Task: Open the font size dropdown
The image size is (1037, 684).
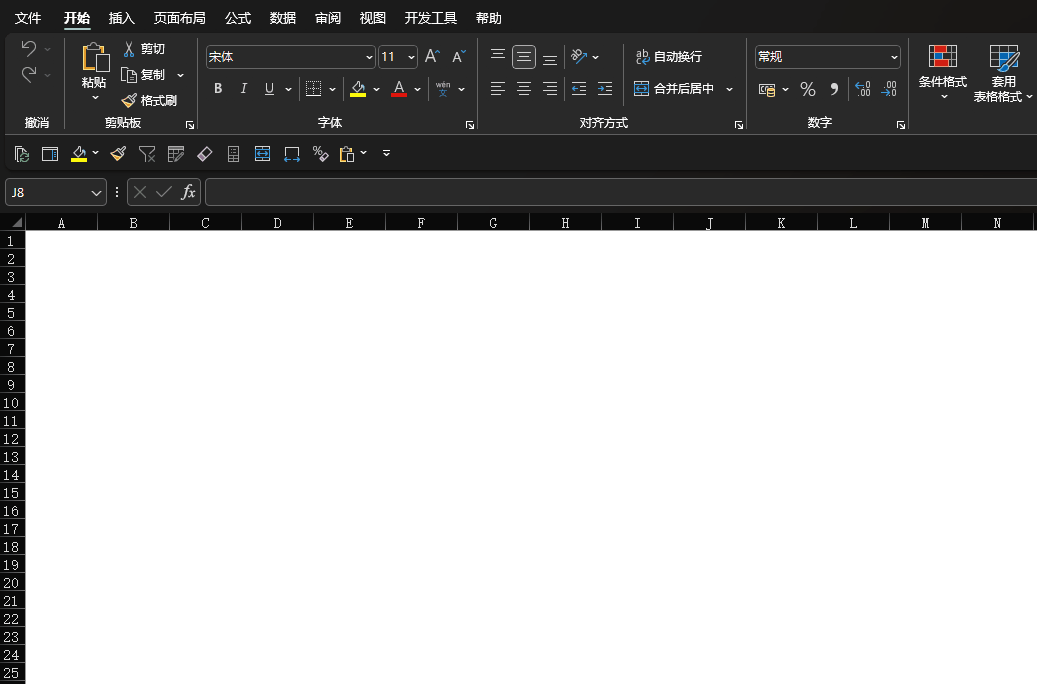Action: [x=411, y=58]
